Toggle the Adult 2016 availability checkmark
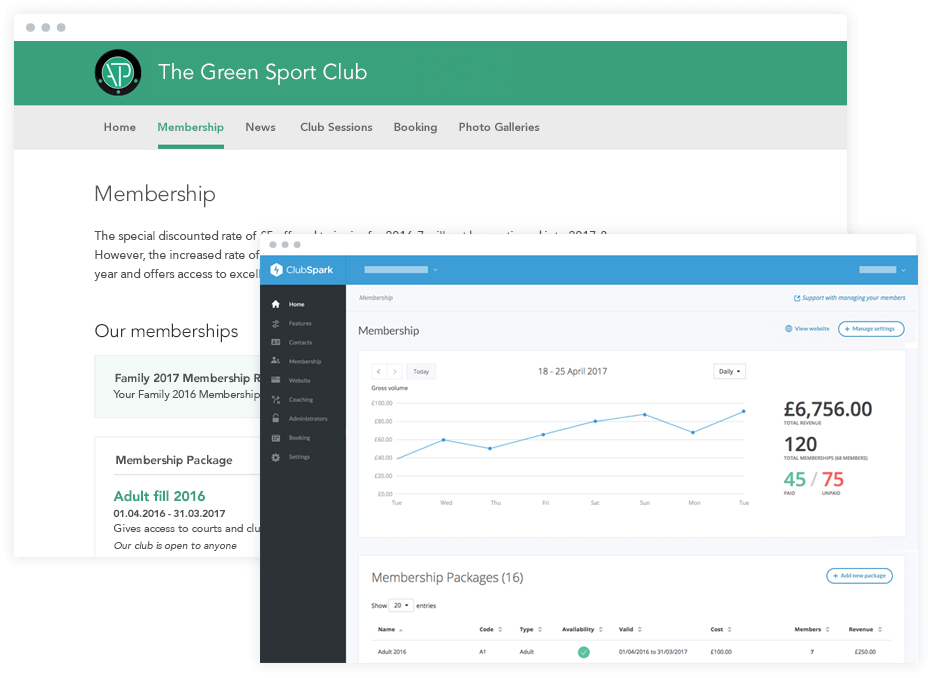 [583, 652]
